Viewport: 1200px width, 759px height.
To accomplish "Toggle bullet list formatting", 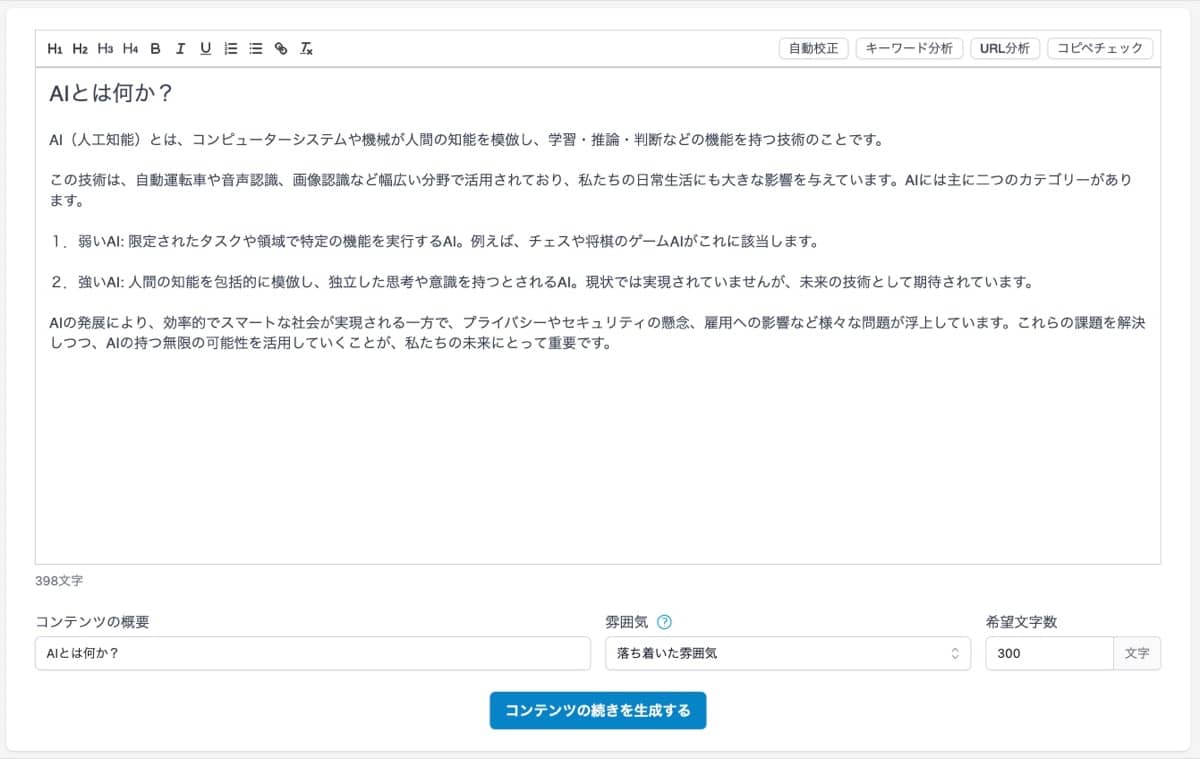I will point(255,48).
